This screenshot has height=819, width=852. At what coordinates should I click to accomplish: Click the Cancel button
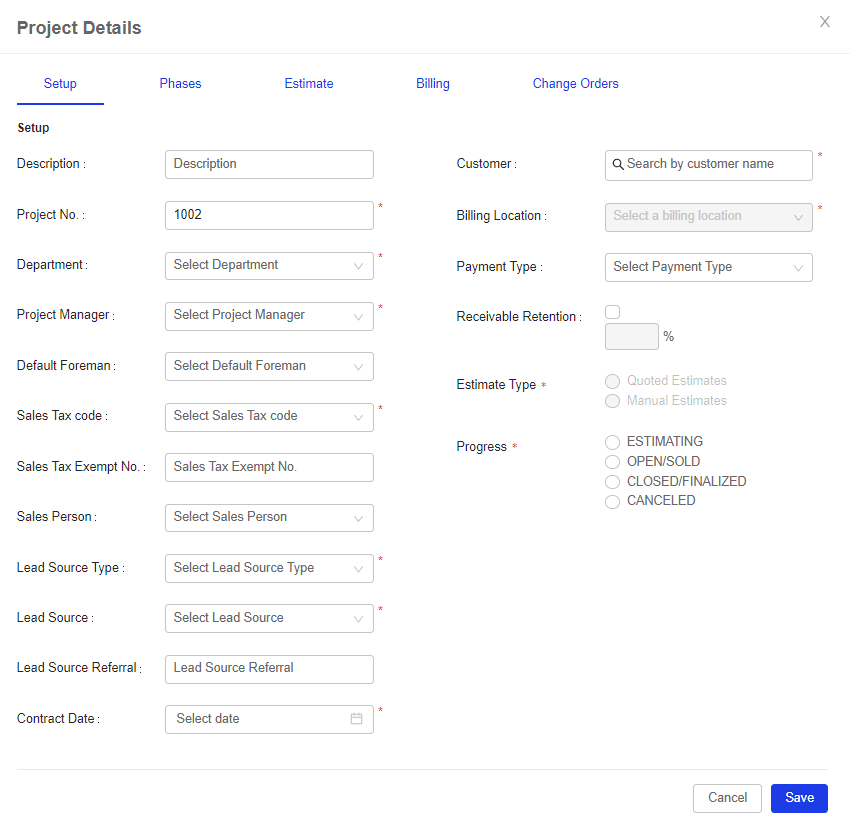coord(729,799)
